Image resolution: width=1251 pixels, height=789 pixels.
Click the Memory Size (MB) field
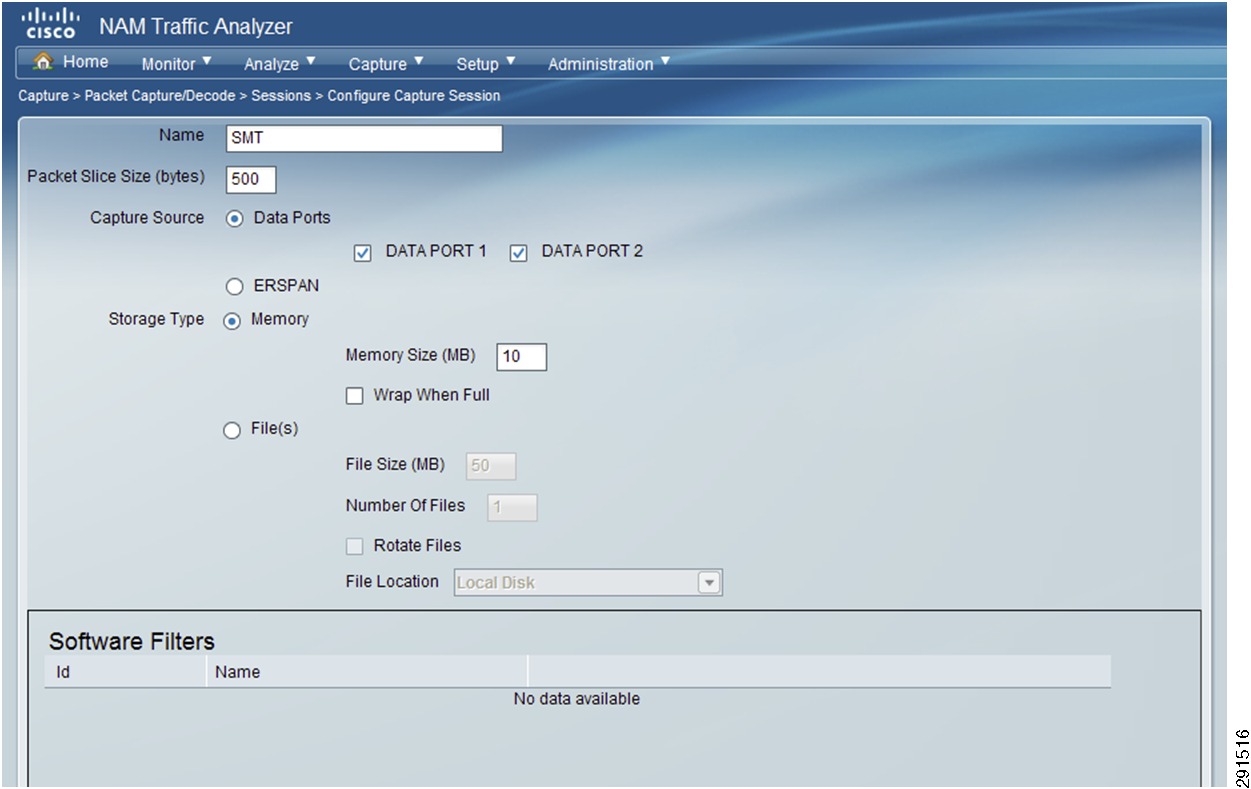click(x=521, y=357)
